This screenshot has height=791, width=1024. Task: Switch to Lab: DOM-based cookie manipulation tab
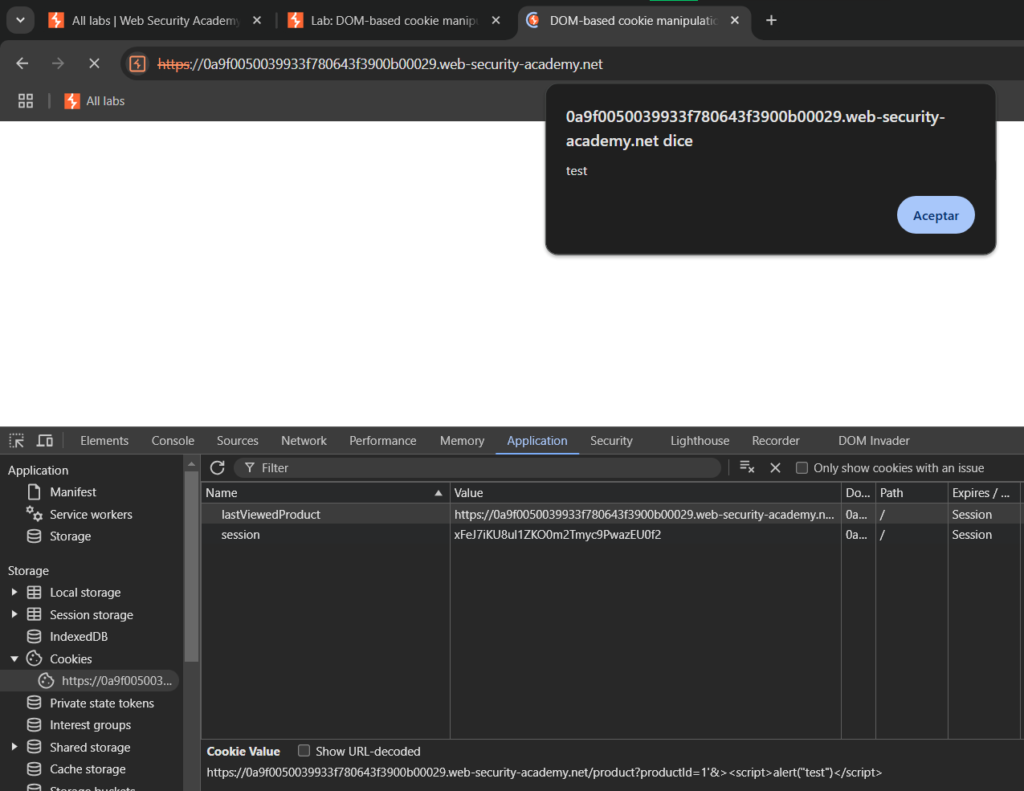[394, 21]
